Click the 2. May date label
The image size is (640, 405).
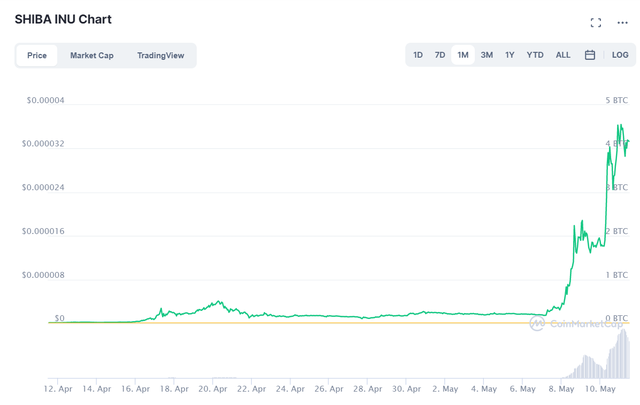click(445, 389)
